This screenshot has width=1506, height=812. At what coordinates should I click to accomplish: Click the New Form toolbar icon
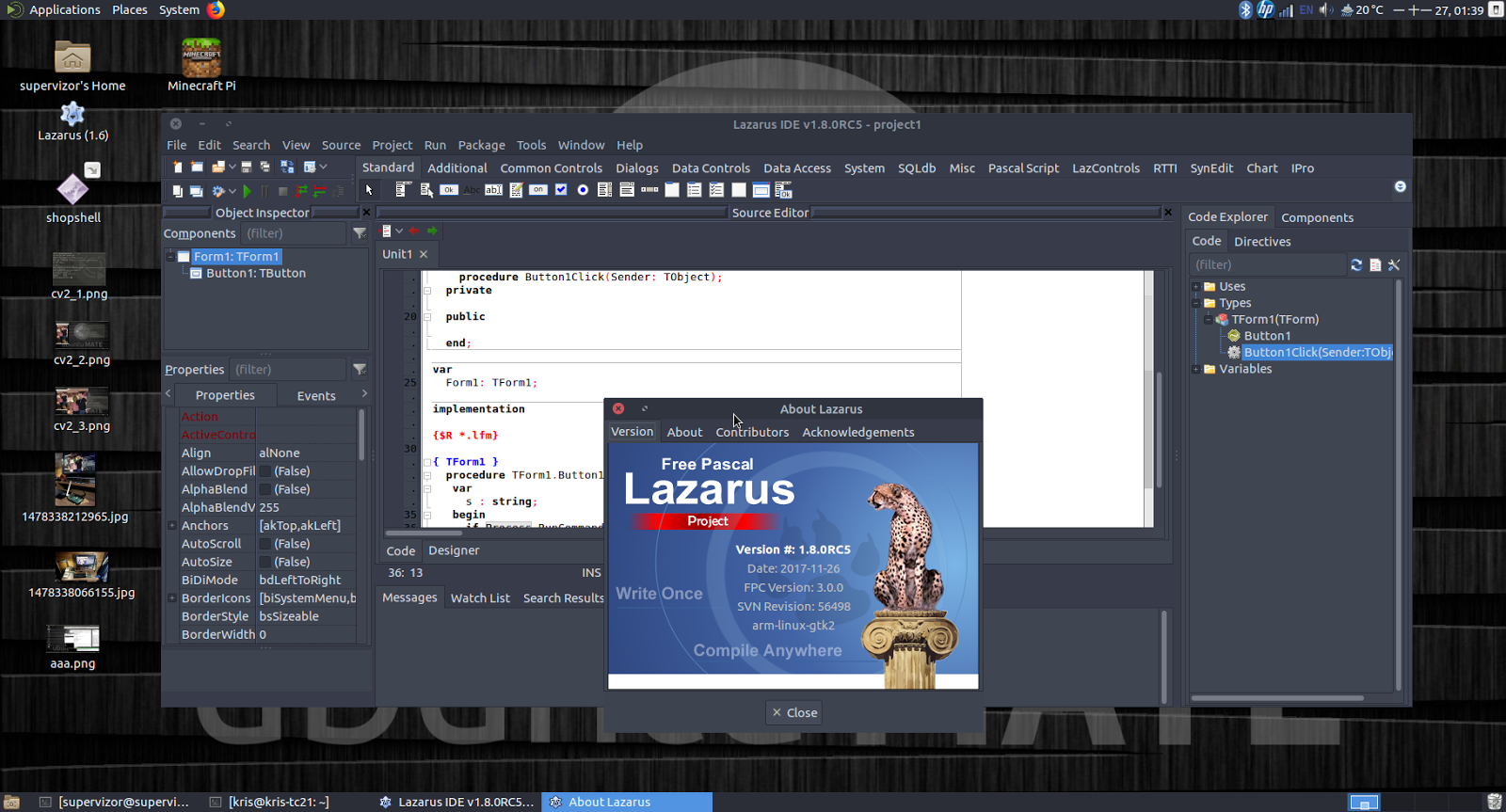click(196, 167)
